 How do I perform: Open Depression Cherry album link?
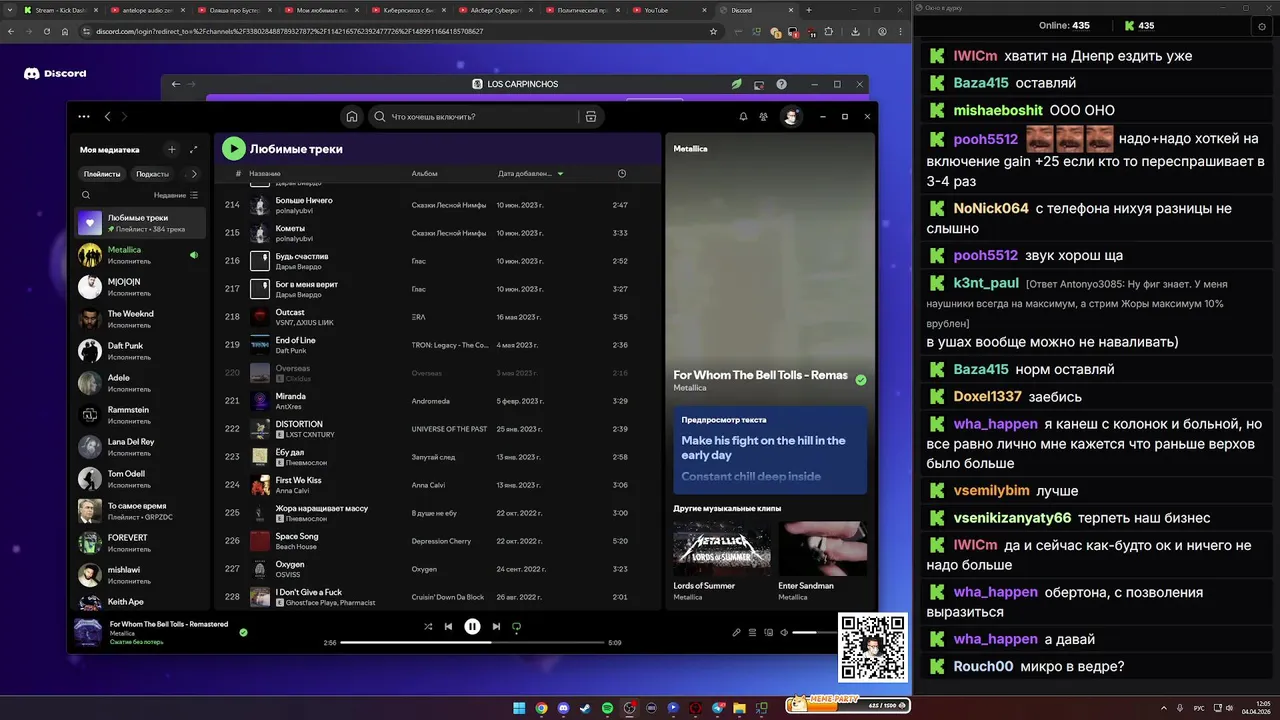click(x=441, y=541)
